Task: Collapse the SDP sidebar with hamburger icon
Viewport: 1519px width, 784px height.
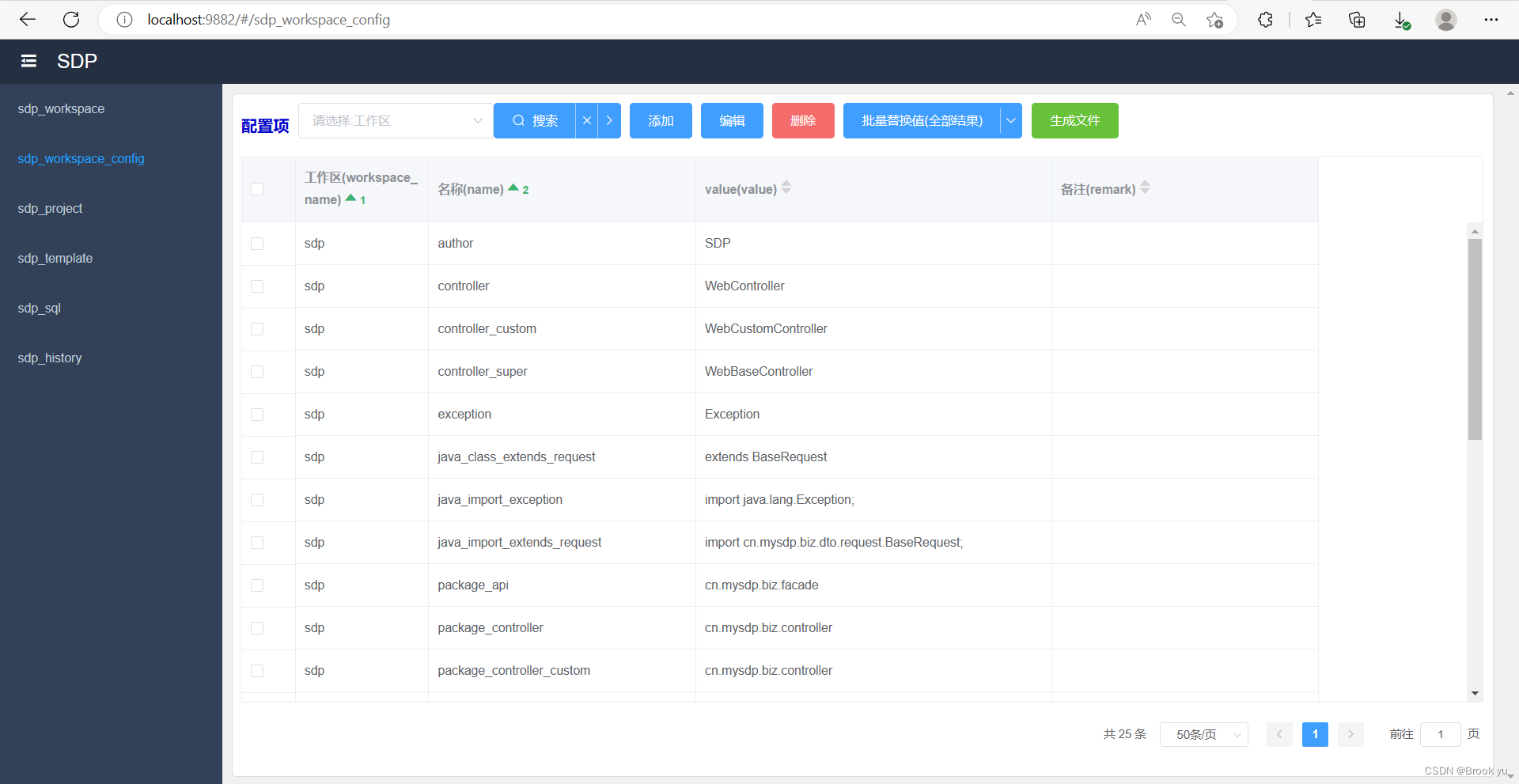Action: (28, 61)
